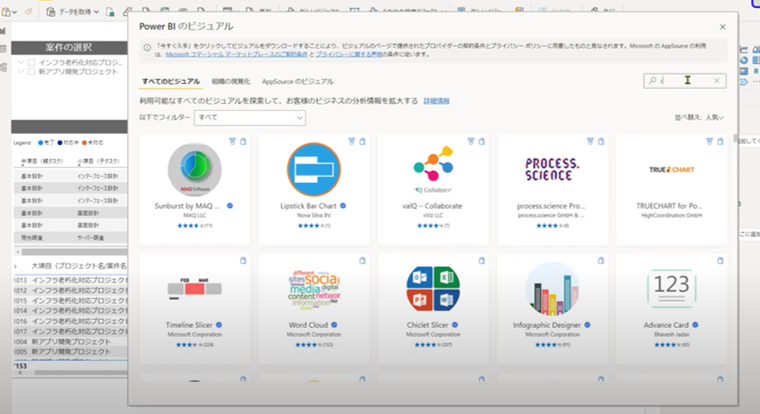Open the Microsoft コマーシャル マーケットプレース terms link
Viewport: 760px width, 414px height.
[x=237, y=54]
